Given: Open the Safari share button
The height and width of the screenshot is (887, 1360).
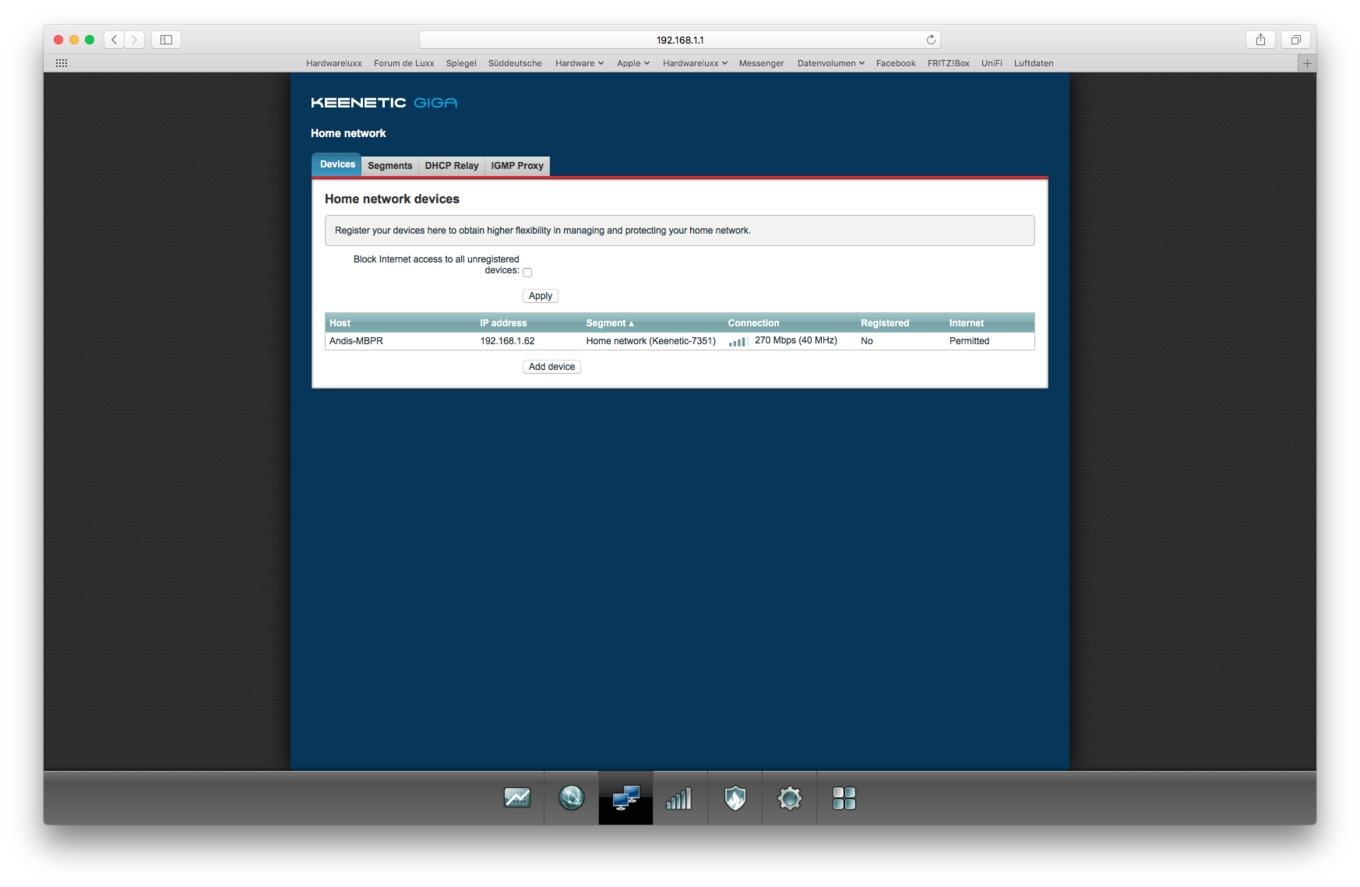Looking at the screenshot, I should (x=1260, y=40).
